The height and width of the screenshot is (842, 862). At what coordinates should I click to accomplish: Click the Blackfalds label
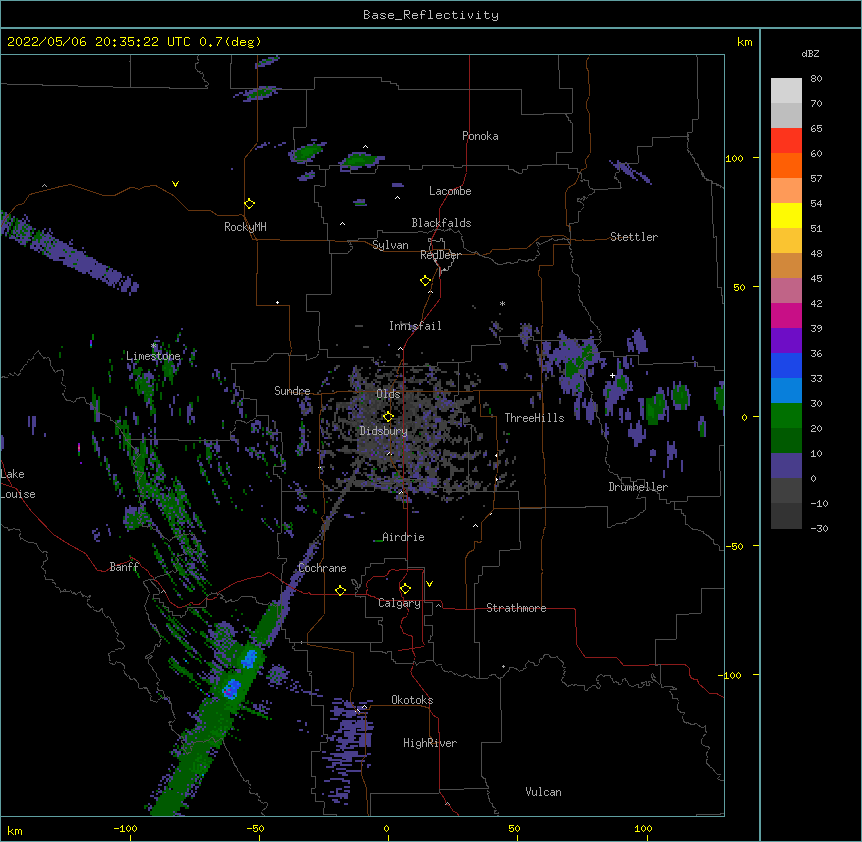pyautogui.click(x=441, y=223)
